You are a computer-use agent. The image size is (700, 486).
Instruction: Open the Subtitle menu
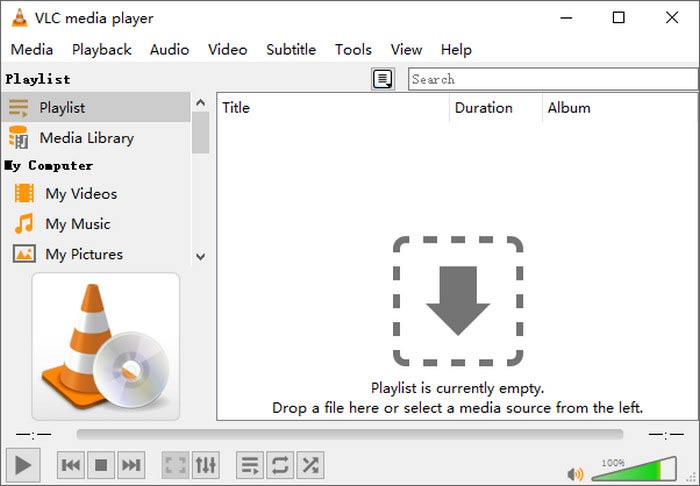tap(291, 50)
